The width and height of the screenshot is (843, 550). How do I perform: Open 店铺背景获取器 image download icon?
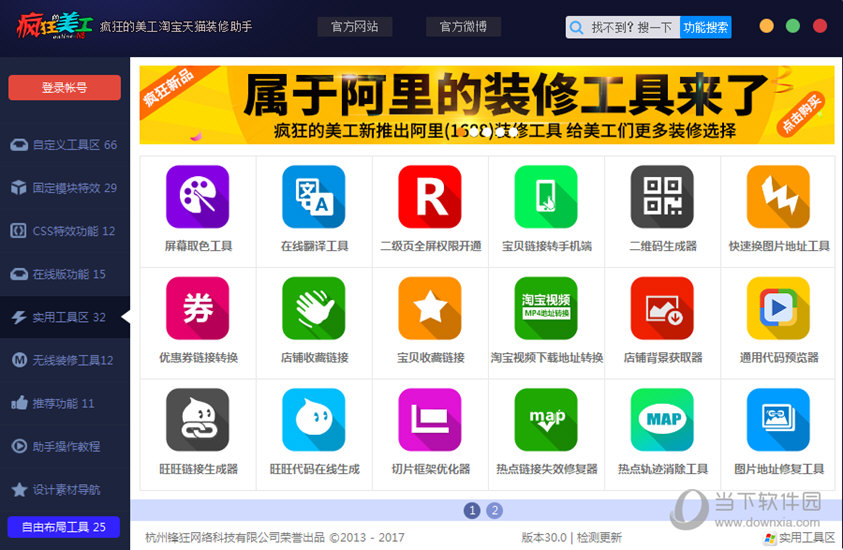click(x=662, y=308)
